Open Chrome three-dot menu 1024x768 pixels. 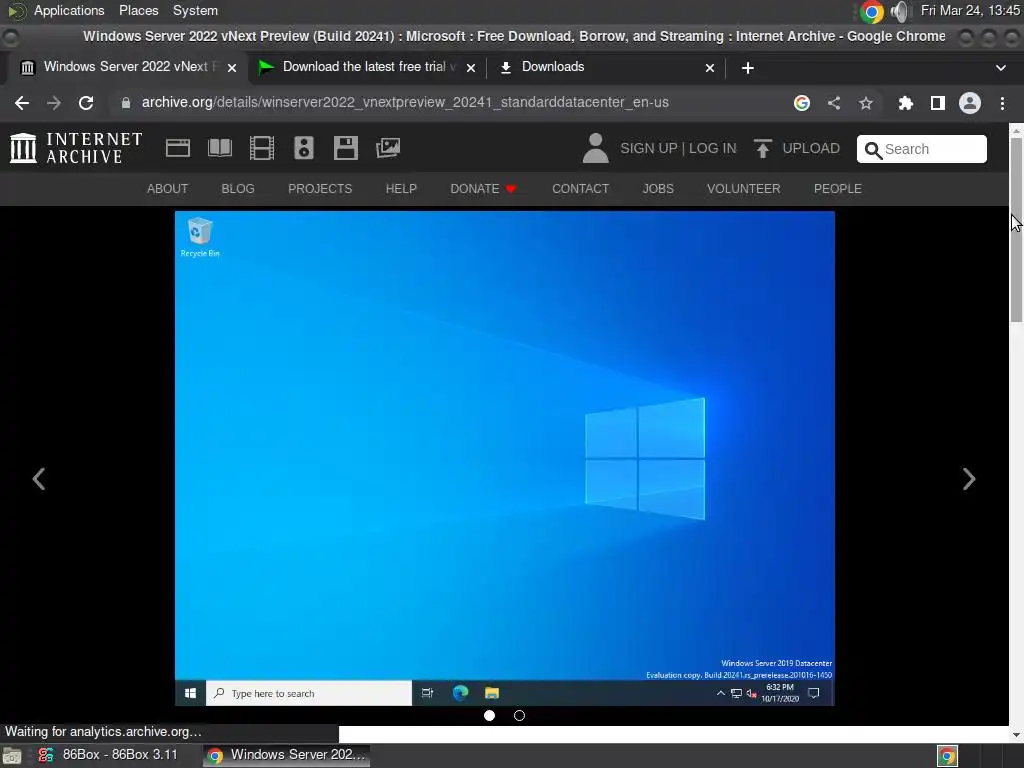1002,103
